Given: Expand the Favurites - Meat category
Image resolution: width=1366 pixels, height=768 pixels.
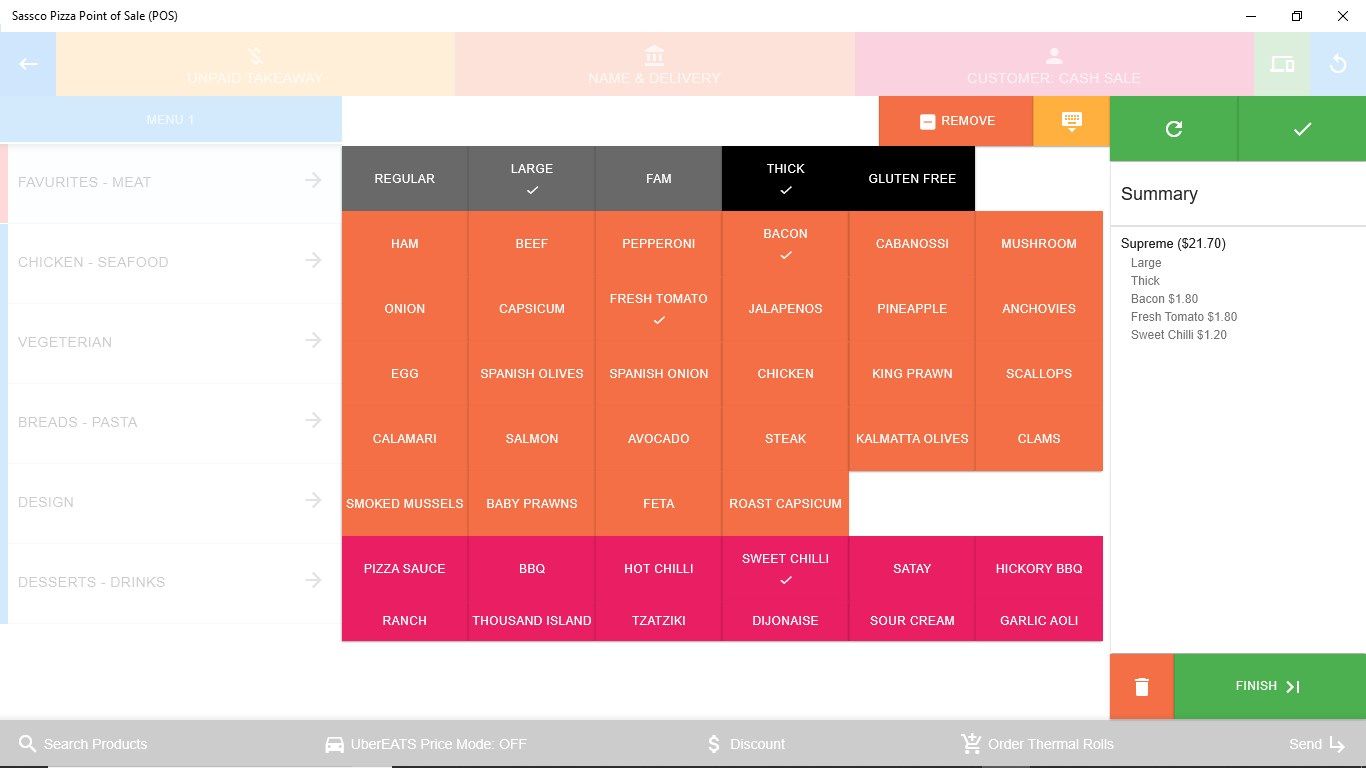Looking at the screenshot, I should coord(171,182).
